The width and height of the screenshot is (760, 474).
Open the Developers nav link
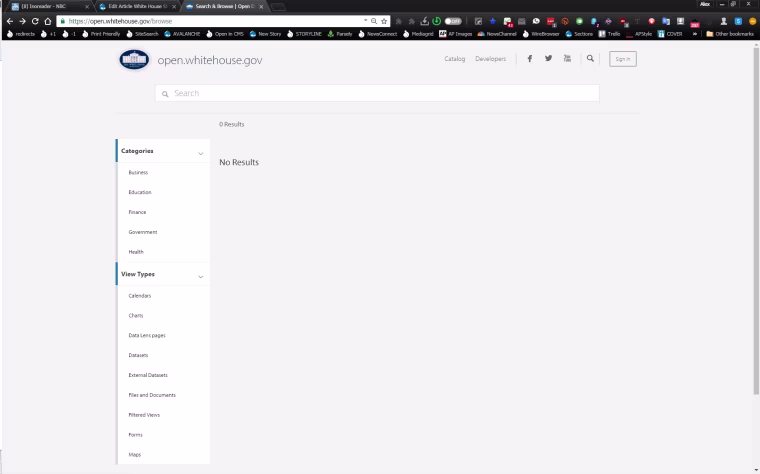coord(491,59)
